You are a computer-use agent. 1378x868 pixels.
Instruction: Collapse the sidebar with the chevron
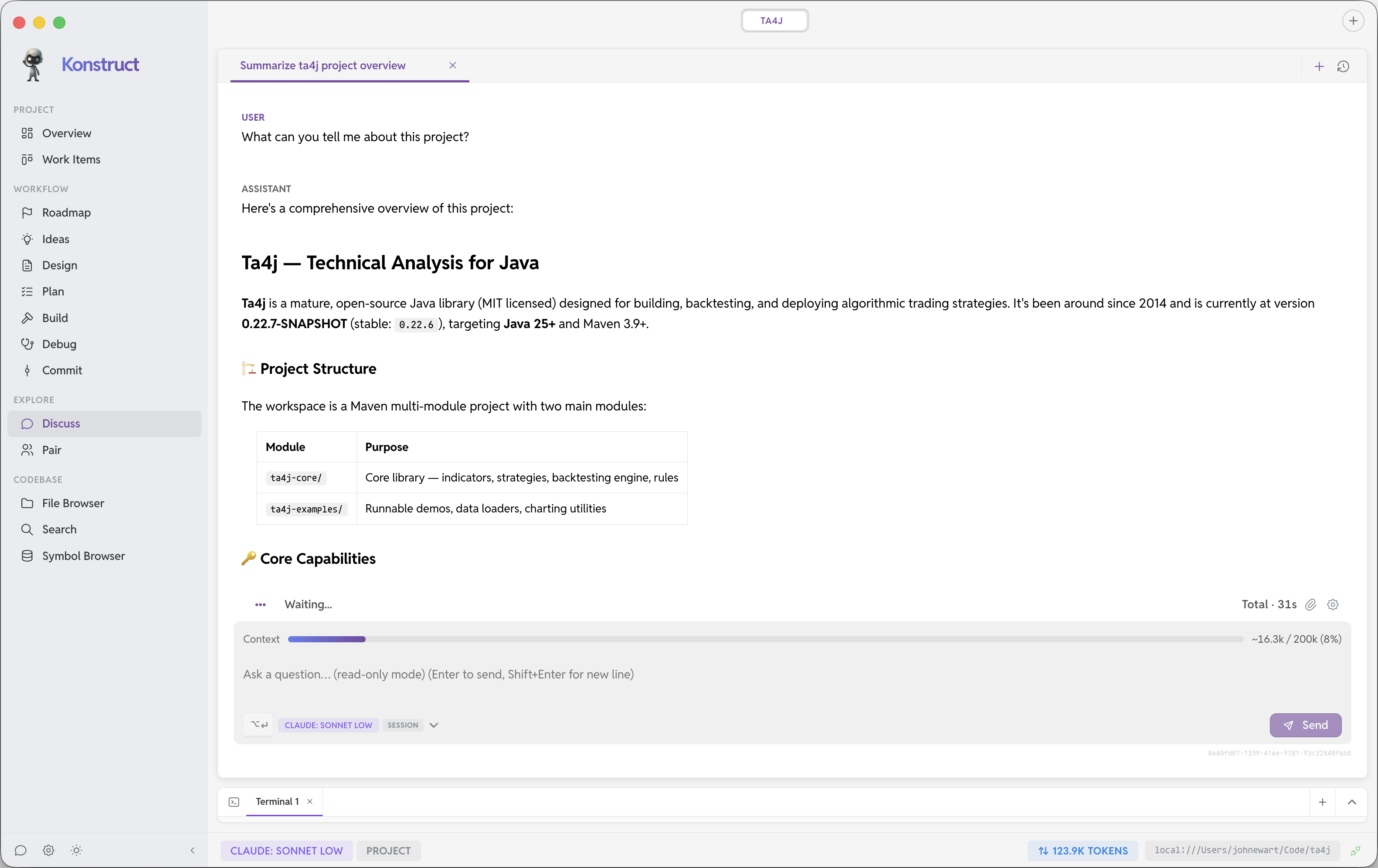click(x=193, y=850)
